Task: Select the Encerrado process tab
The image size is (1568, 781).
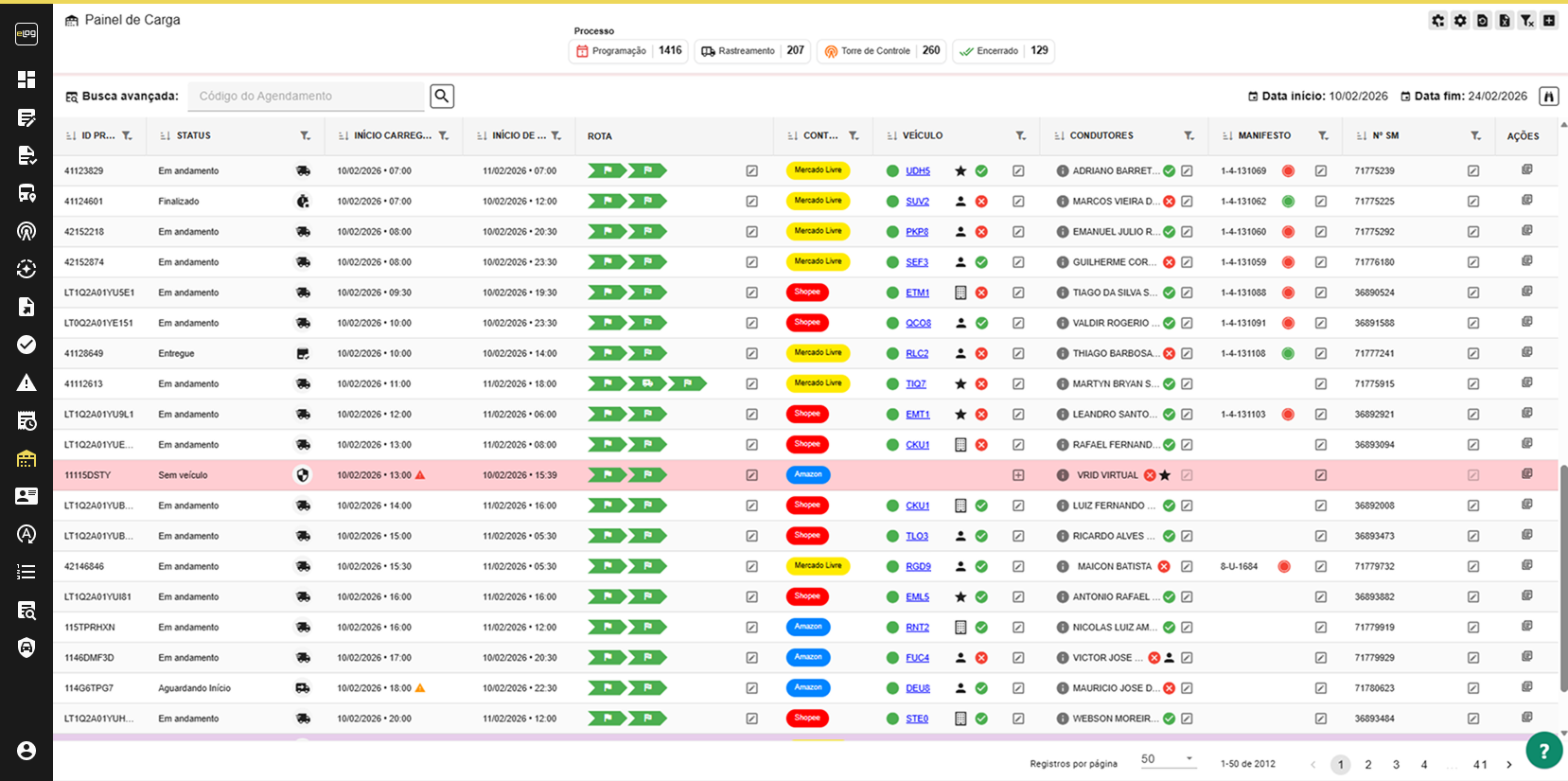Action: (x=1003, y=51)
